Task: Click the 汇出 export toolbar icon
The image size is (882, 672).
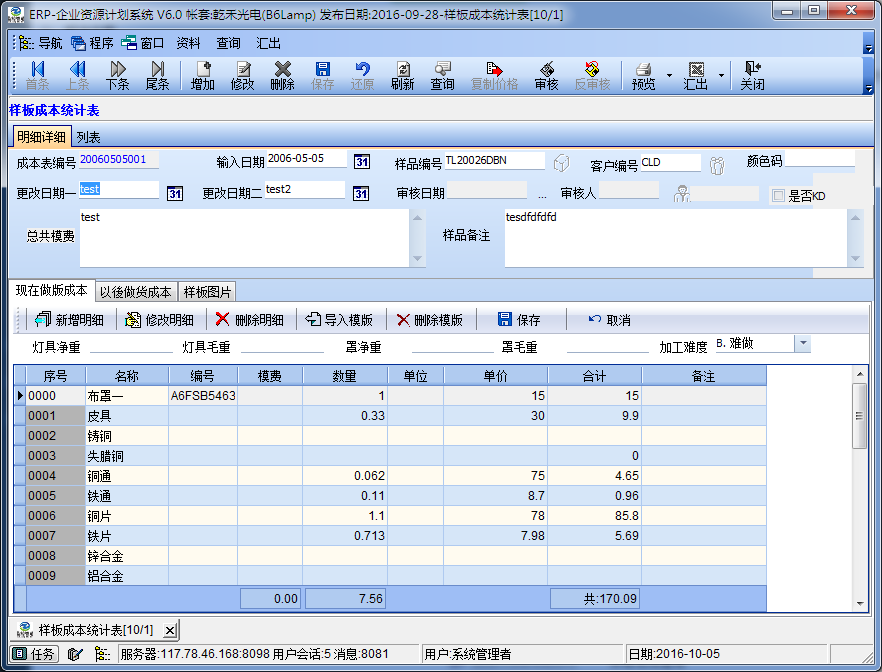Action: coord(696,75)
